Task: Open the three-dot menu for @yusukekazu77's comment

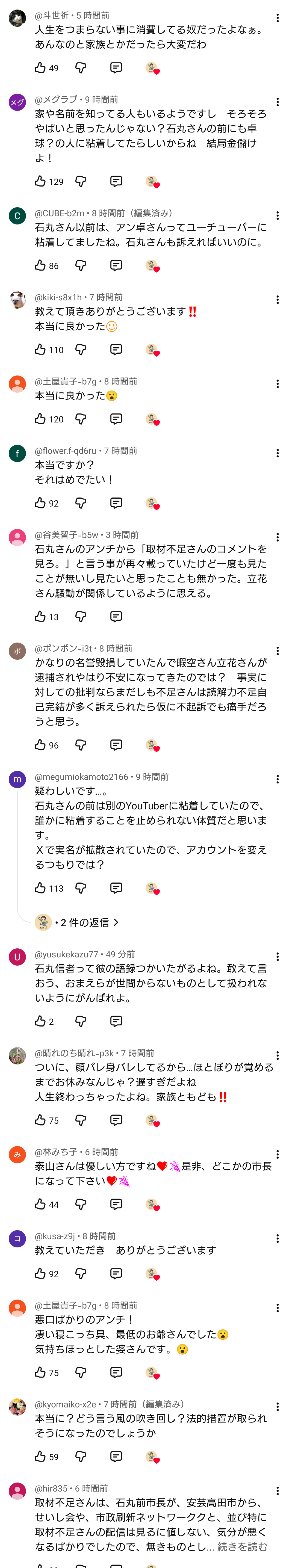Action: 277,957
